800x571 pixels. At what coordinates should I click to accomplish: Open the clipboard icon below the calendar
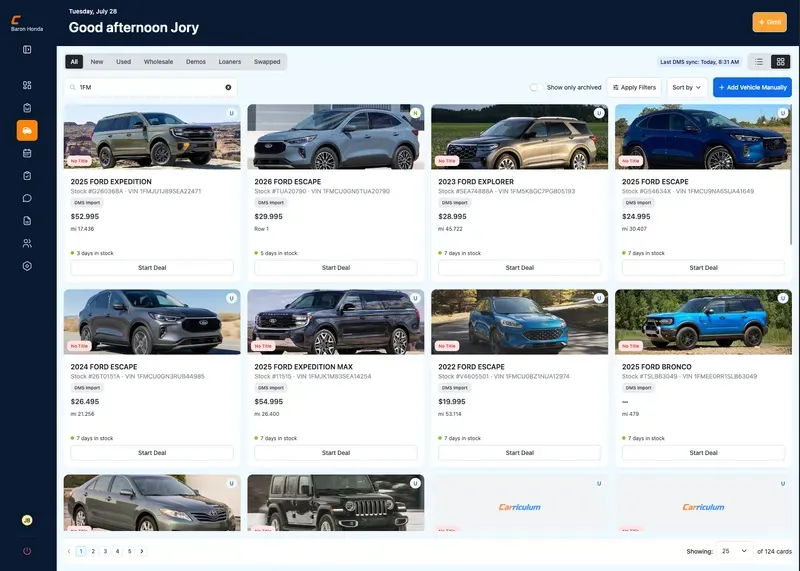(27, 176)
